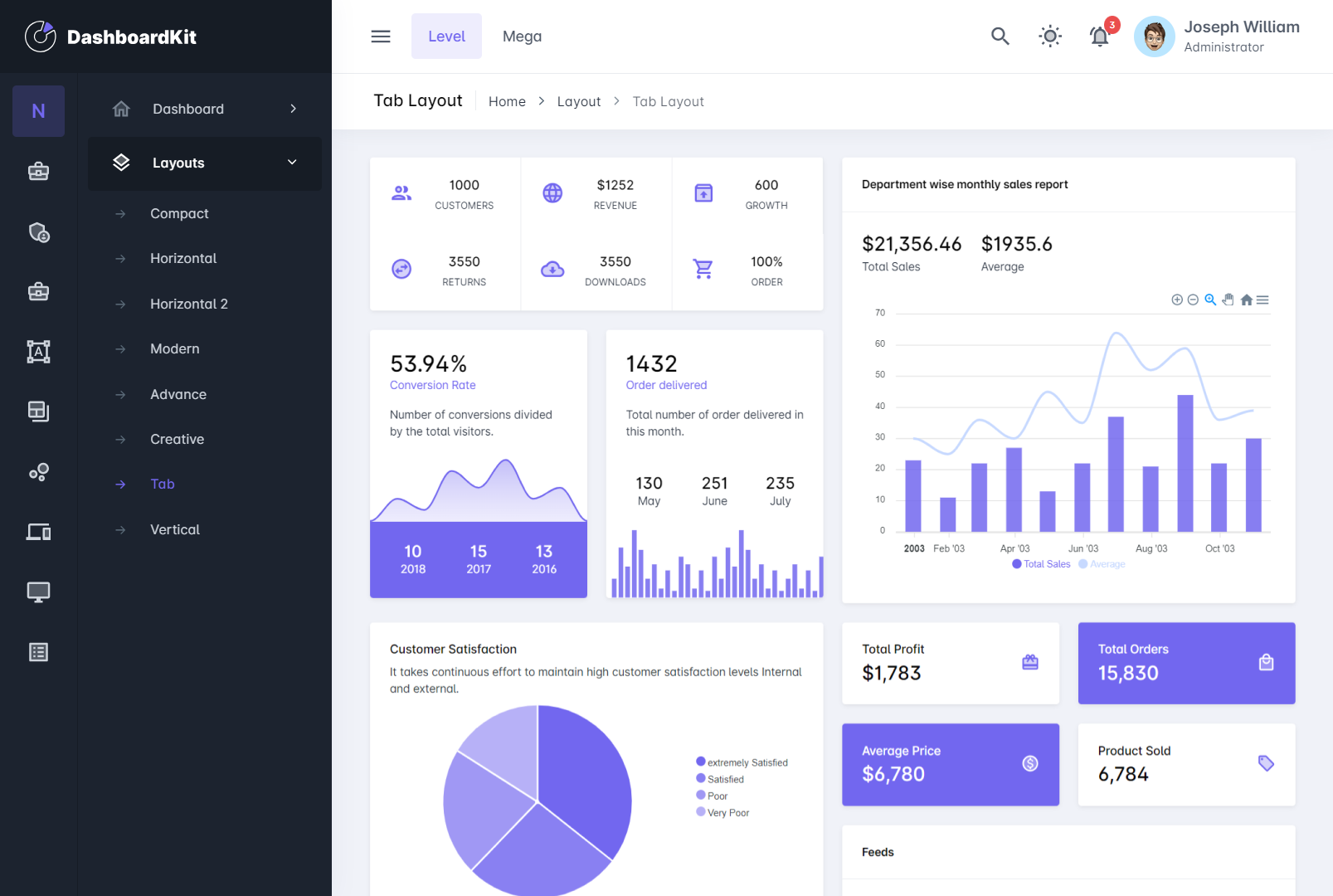This screenshot has height=896, width=1333.
Task: Open the Level menu in top bar
Action: pos(446,37)
